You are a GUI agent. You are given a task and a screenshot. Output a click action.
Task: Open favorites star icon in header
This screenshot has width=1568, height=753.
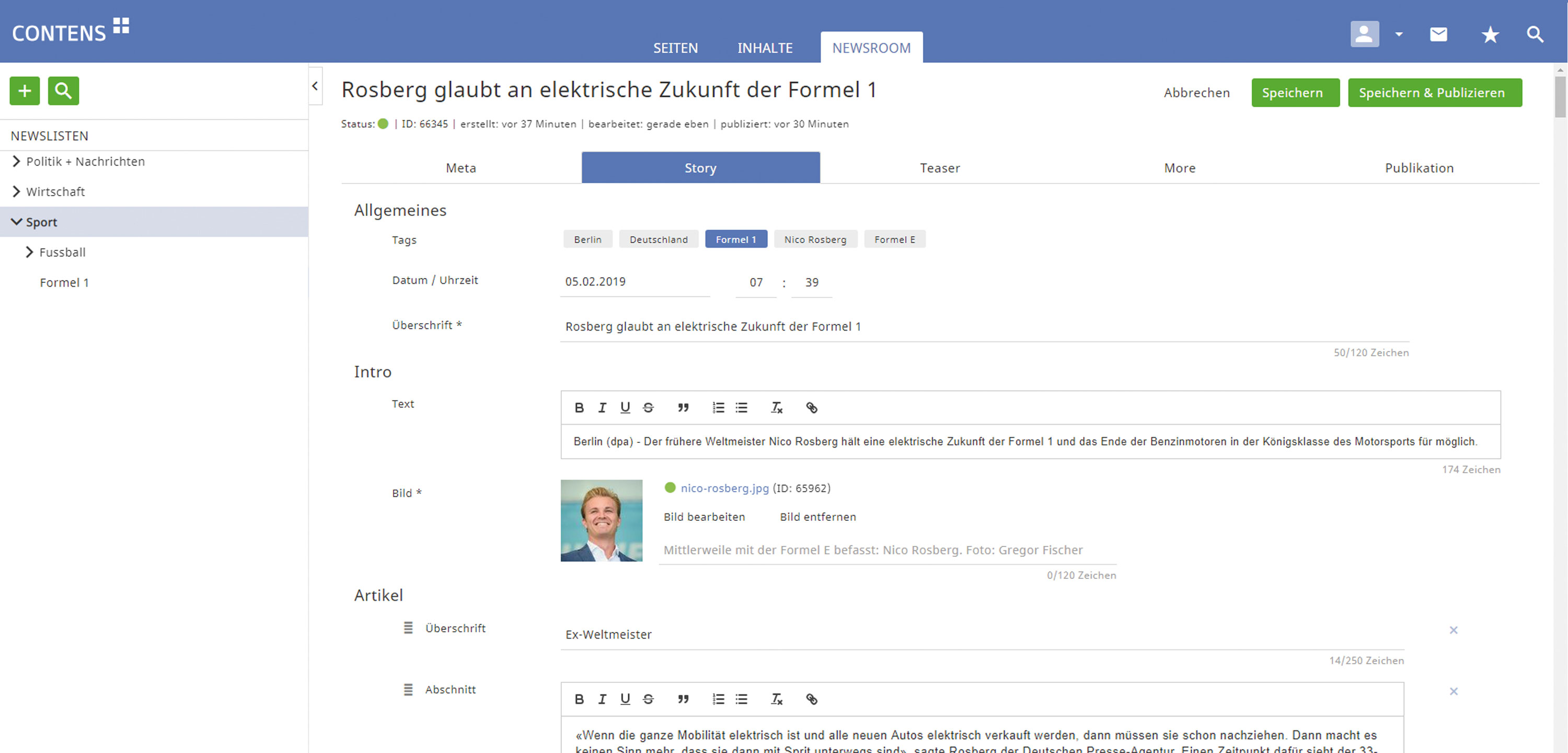coord(1490,35)
